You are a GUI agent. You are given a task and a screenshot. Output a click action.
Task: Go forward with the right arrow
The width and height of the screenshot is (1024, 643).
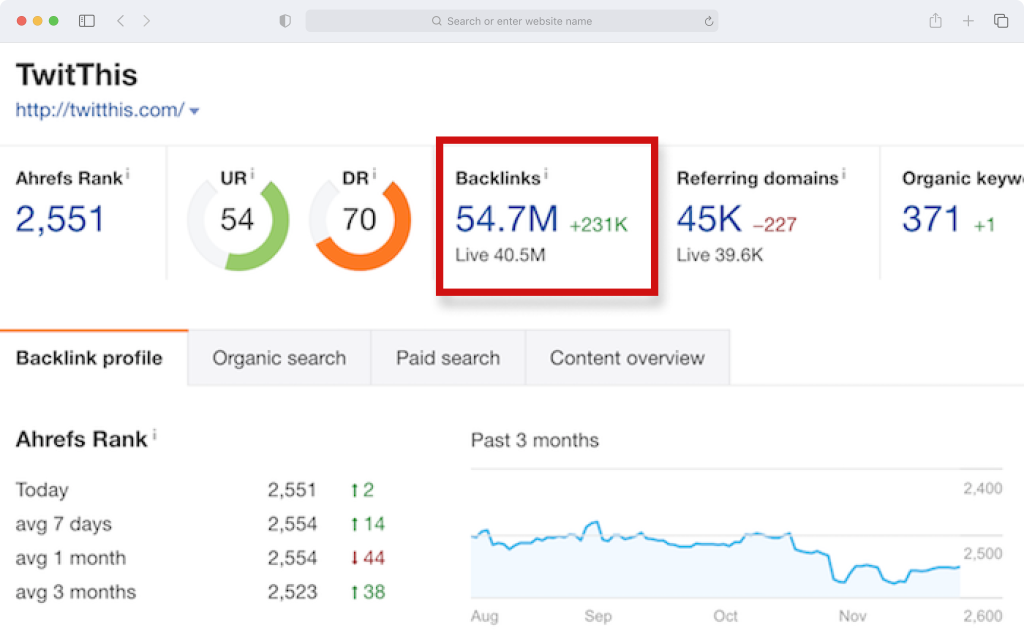[146, 21]
